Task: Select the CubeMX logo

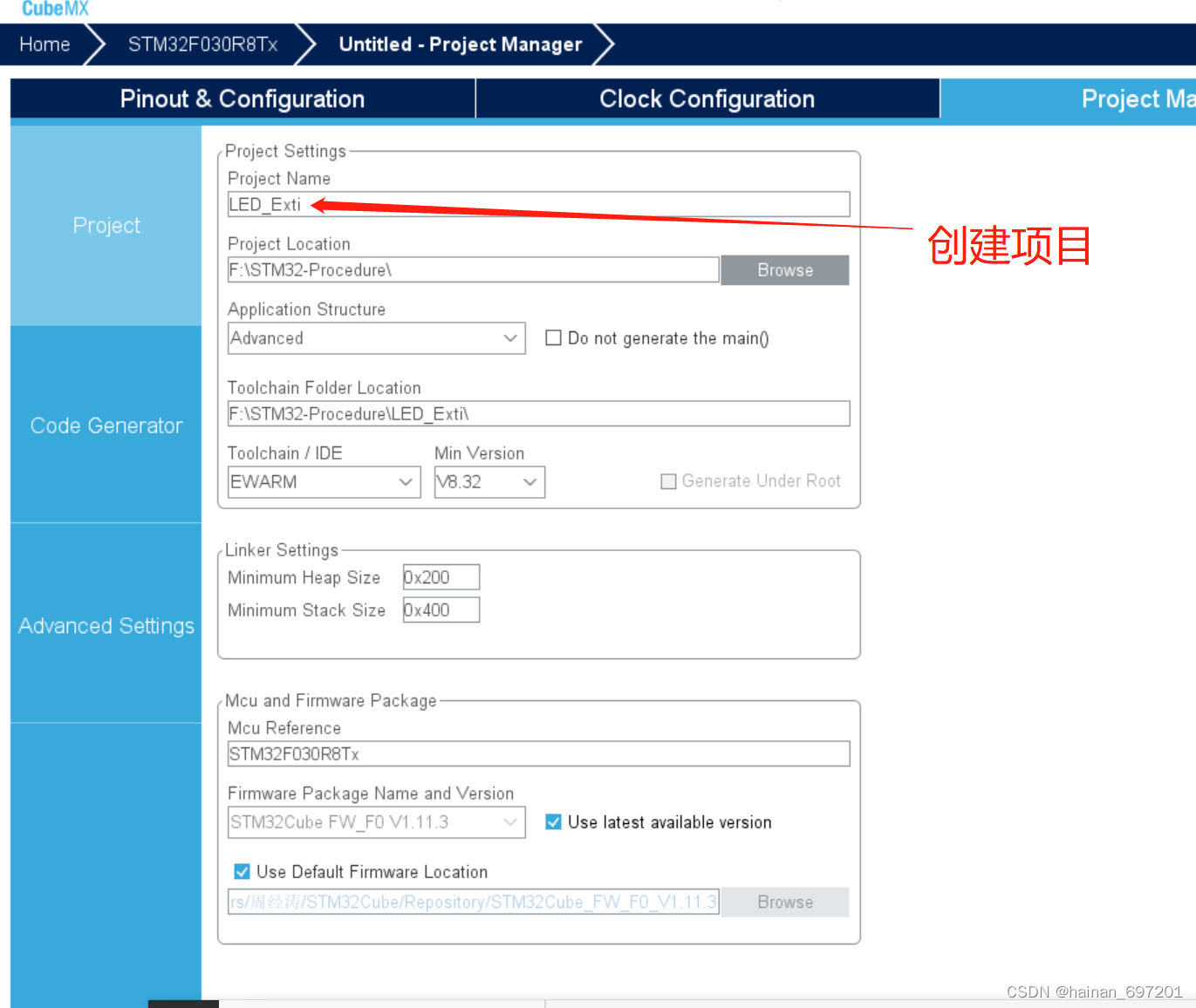Action: pos(55,9)
